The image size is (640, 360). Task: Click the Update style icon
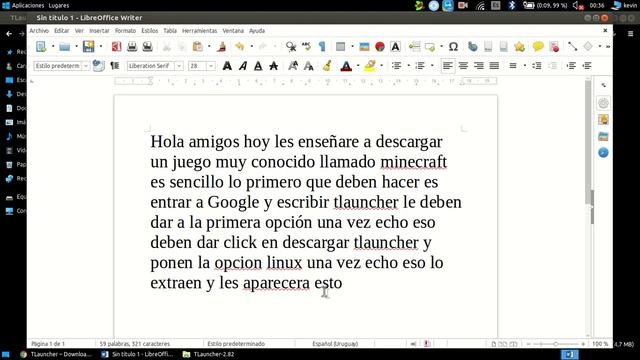[98, 66]
